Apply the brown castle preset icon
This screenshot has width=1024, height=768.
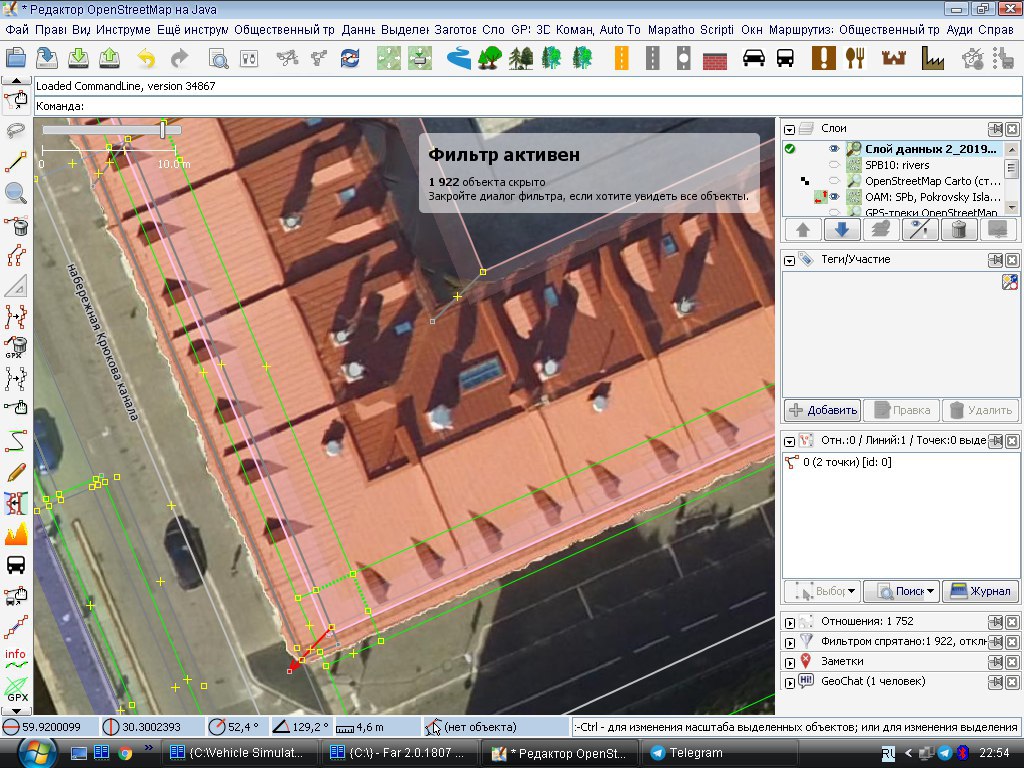pyautogui.click(x=893, y=58)
